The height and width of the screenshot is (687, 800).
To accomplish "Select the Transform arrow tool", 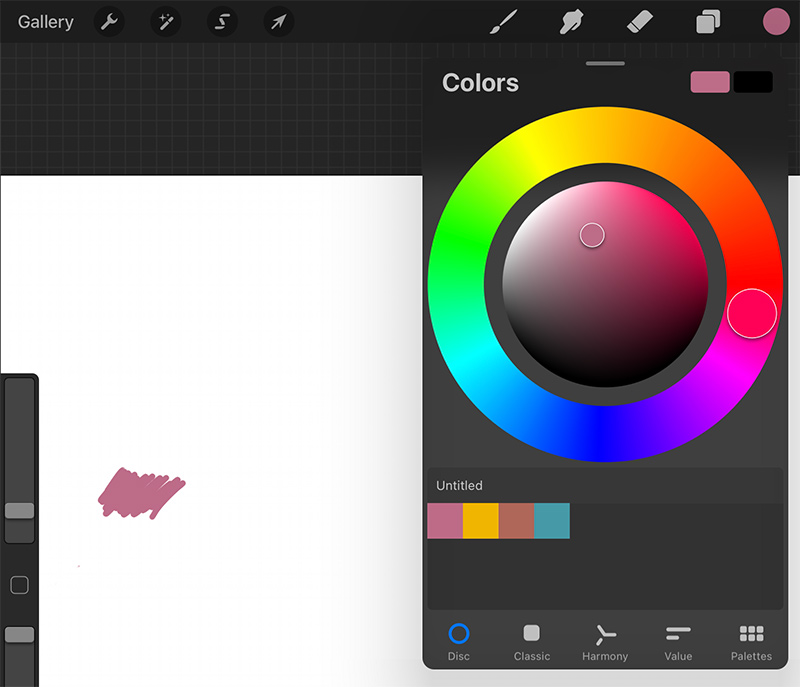I will (x=279, y=22).
